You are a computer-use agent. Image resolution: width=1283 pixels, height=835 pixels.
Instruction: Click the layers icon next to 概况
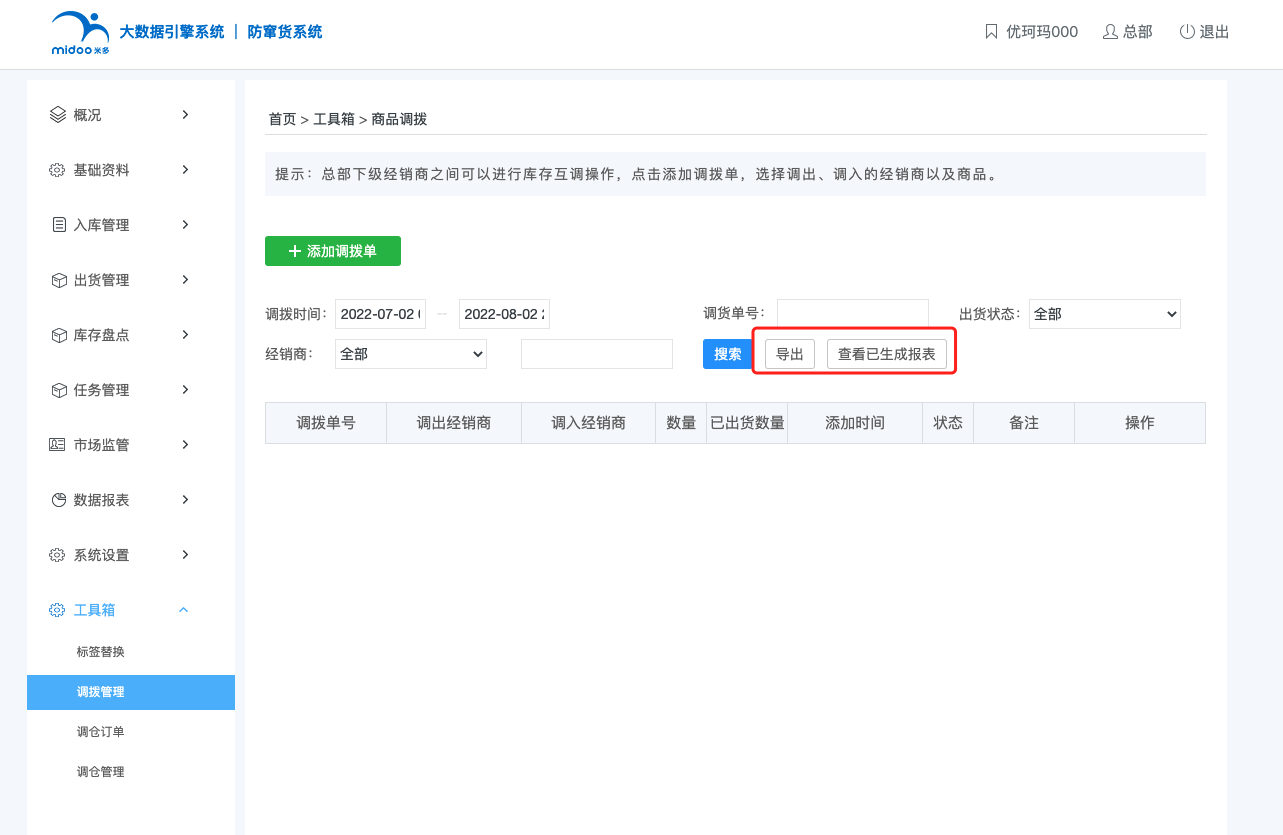(58, 115)
